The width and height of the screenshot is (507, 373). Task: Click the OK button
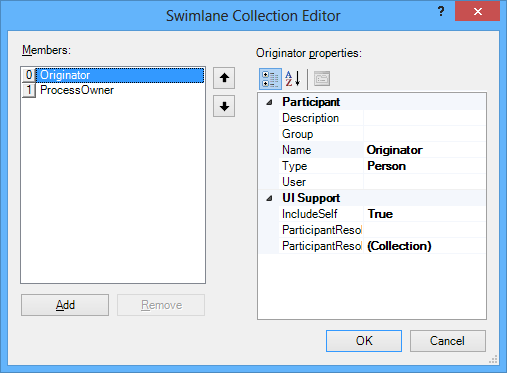tap(364, 341)
